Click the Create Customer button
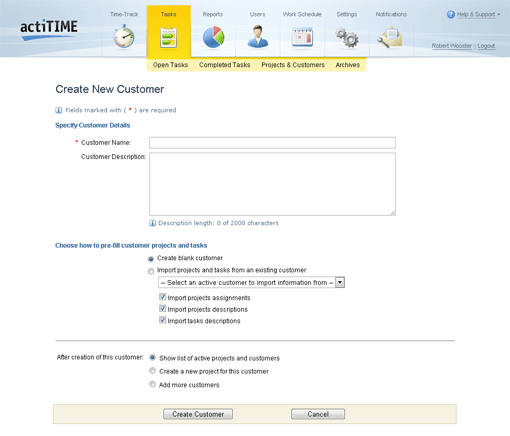Image resolution: width=510 pixels, height=436 pixels. tap(198, 414)
